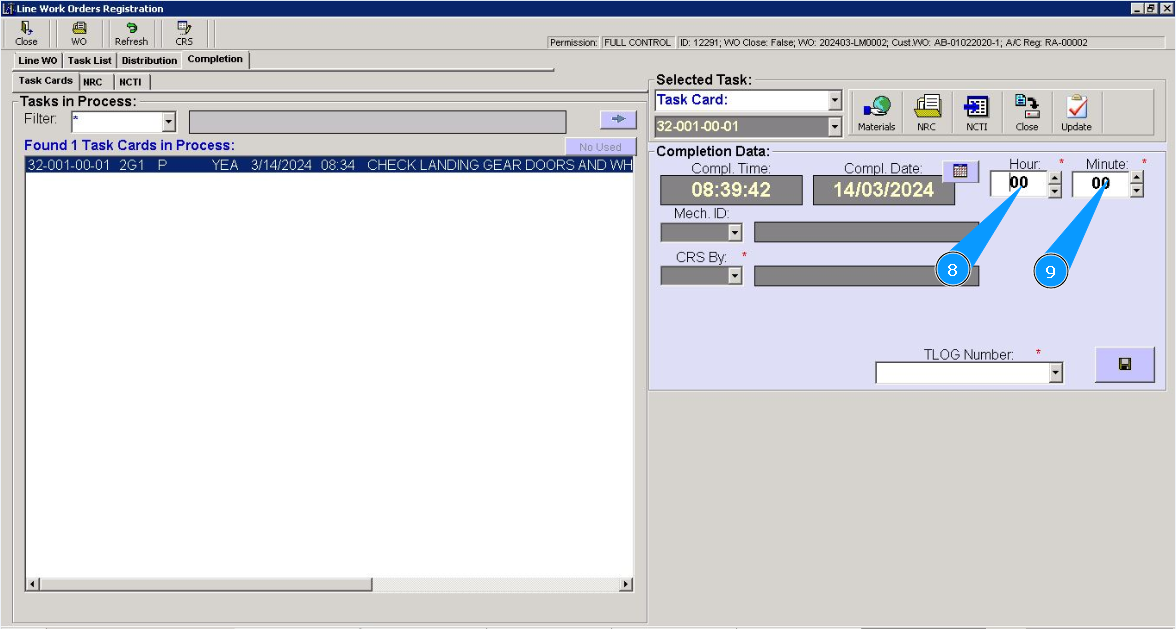Expand the Filter dropdown

point(169,122)
